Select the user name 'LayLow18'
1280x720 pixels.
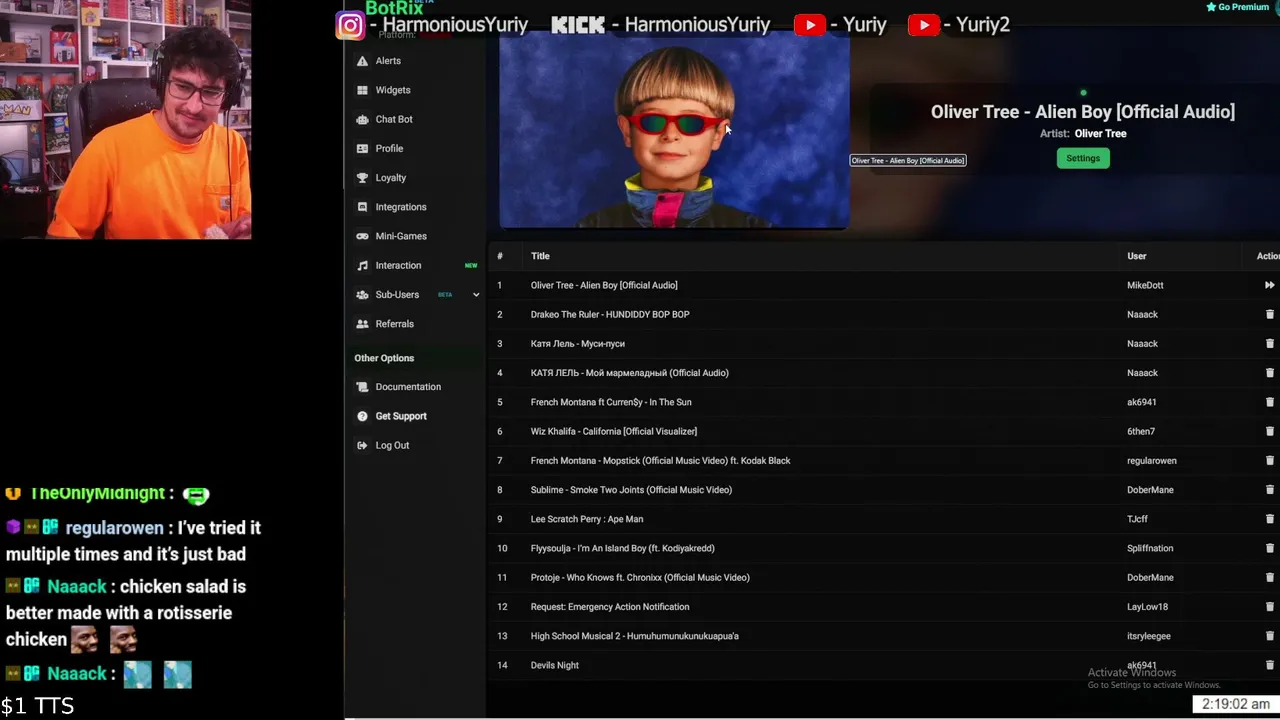tap(1147, 607)
